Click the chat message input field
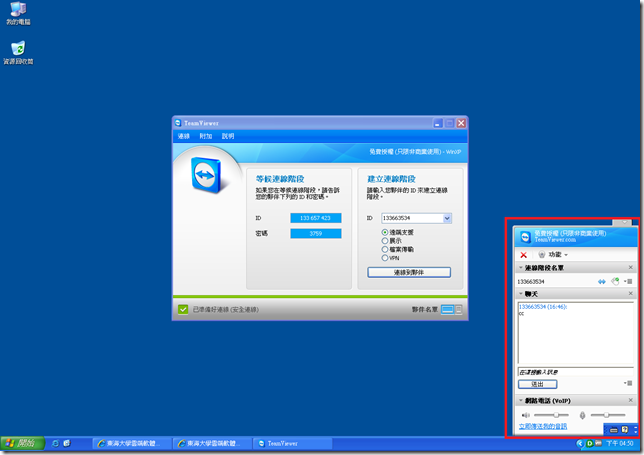The image size is (644, 455). click(576, 372)
